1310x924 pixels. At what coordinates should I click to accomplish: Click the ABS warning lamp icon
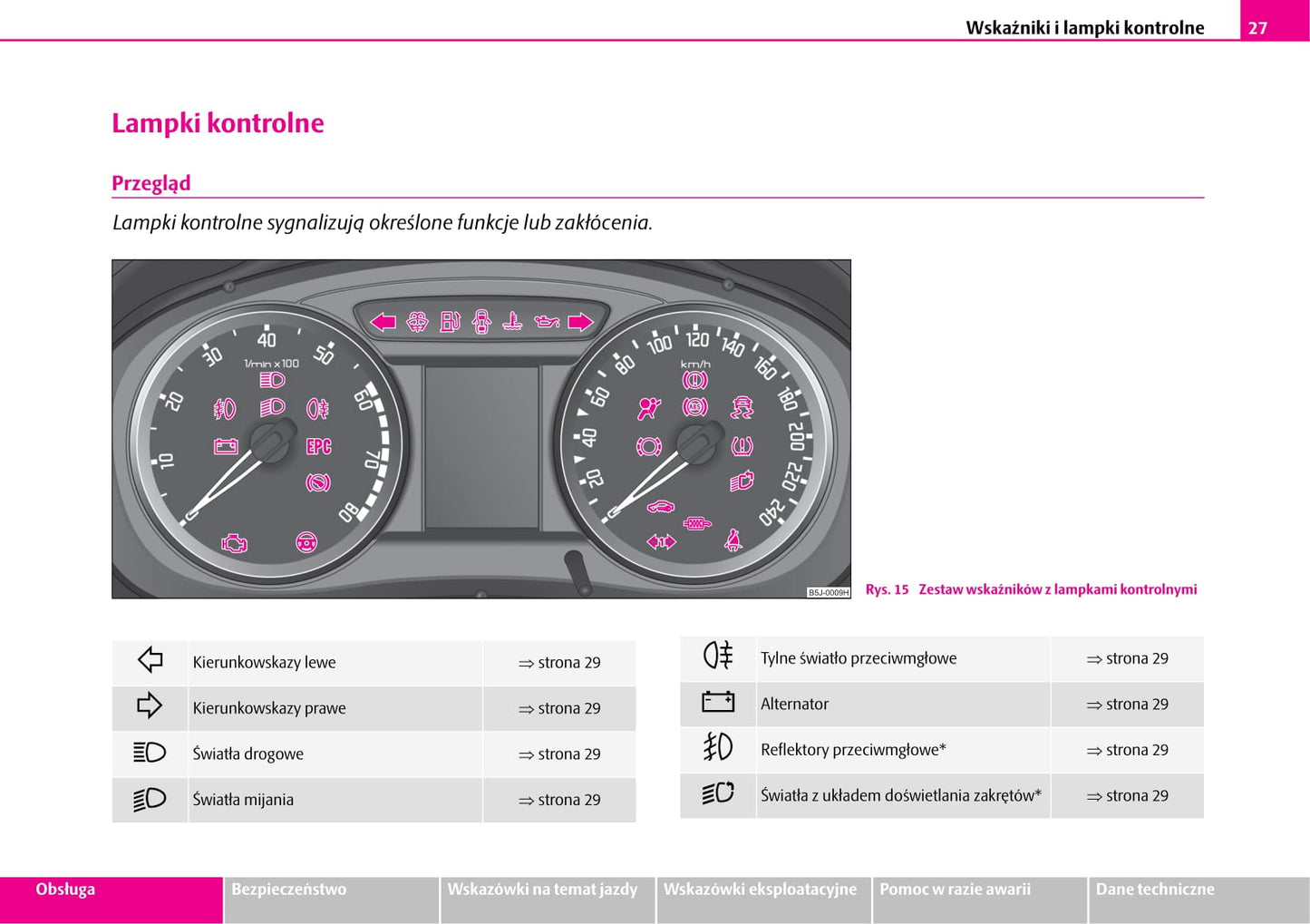(694, 406)
